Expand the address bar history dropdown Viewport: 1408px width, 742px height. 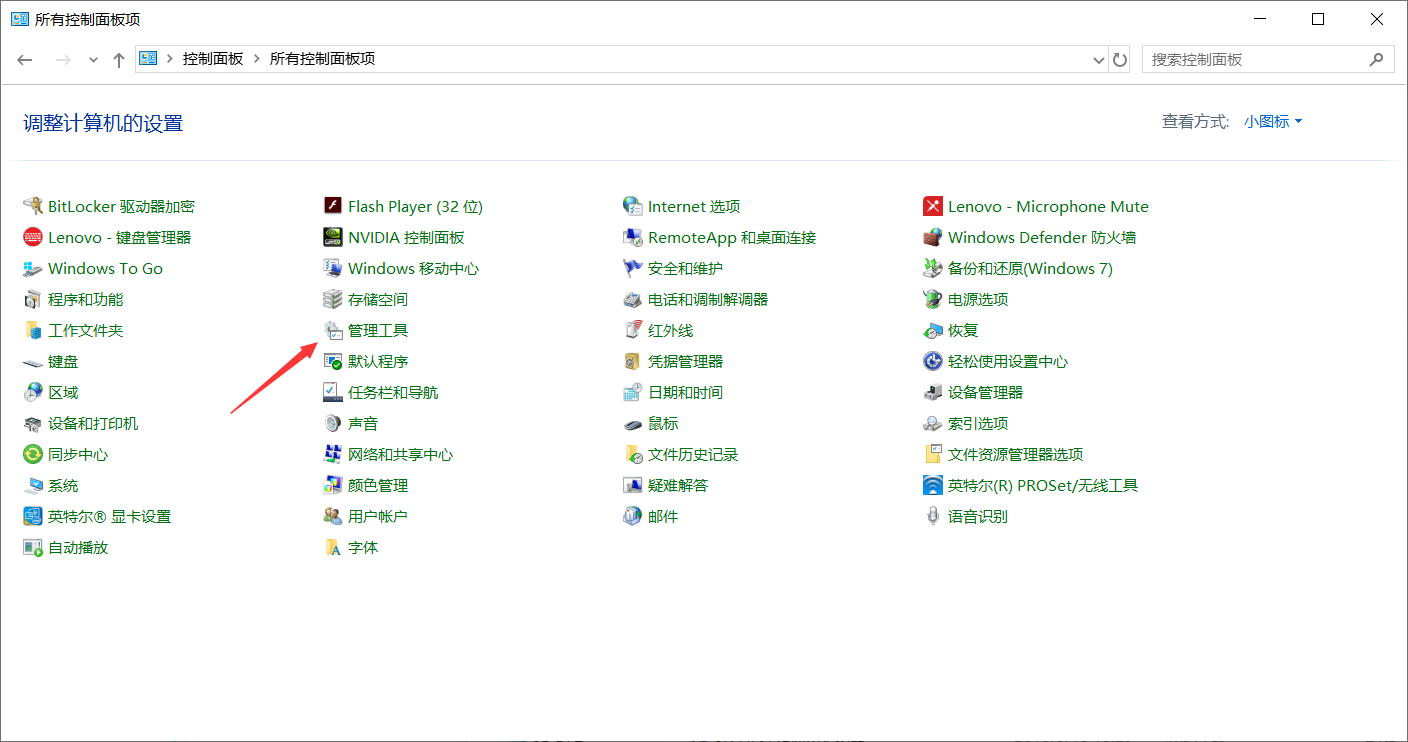pyautogui.click(x=1099, y=59)
